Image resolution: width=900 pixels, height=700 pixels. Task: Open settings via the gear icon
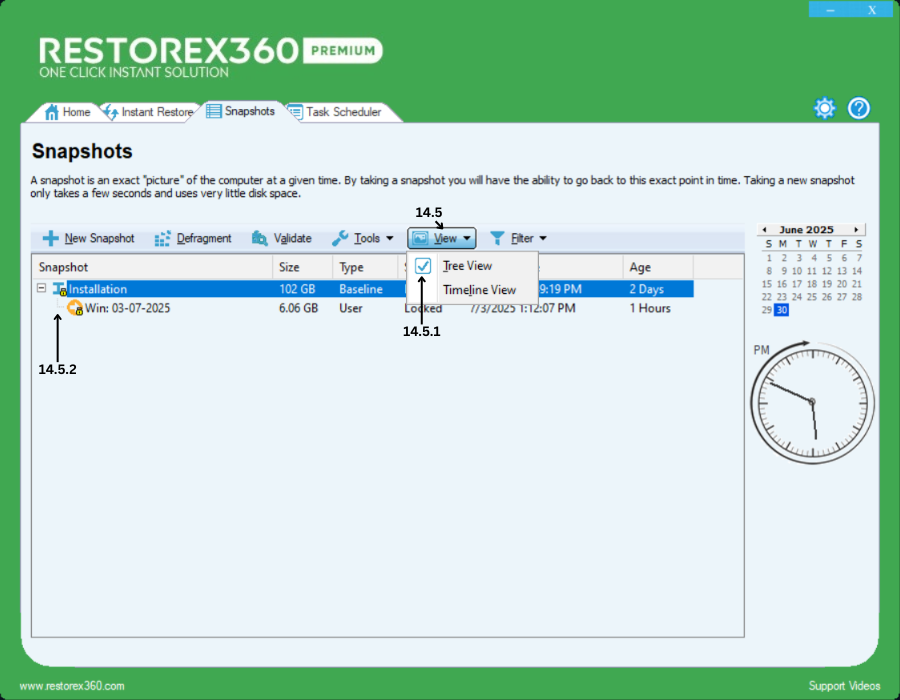(x=824, y=109)
